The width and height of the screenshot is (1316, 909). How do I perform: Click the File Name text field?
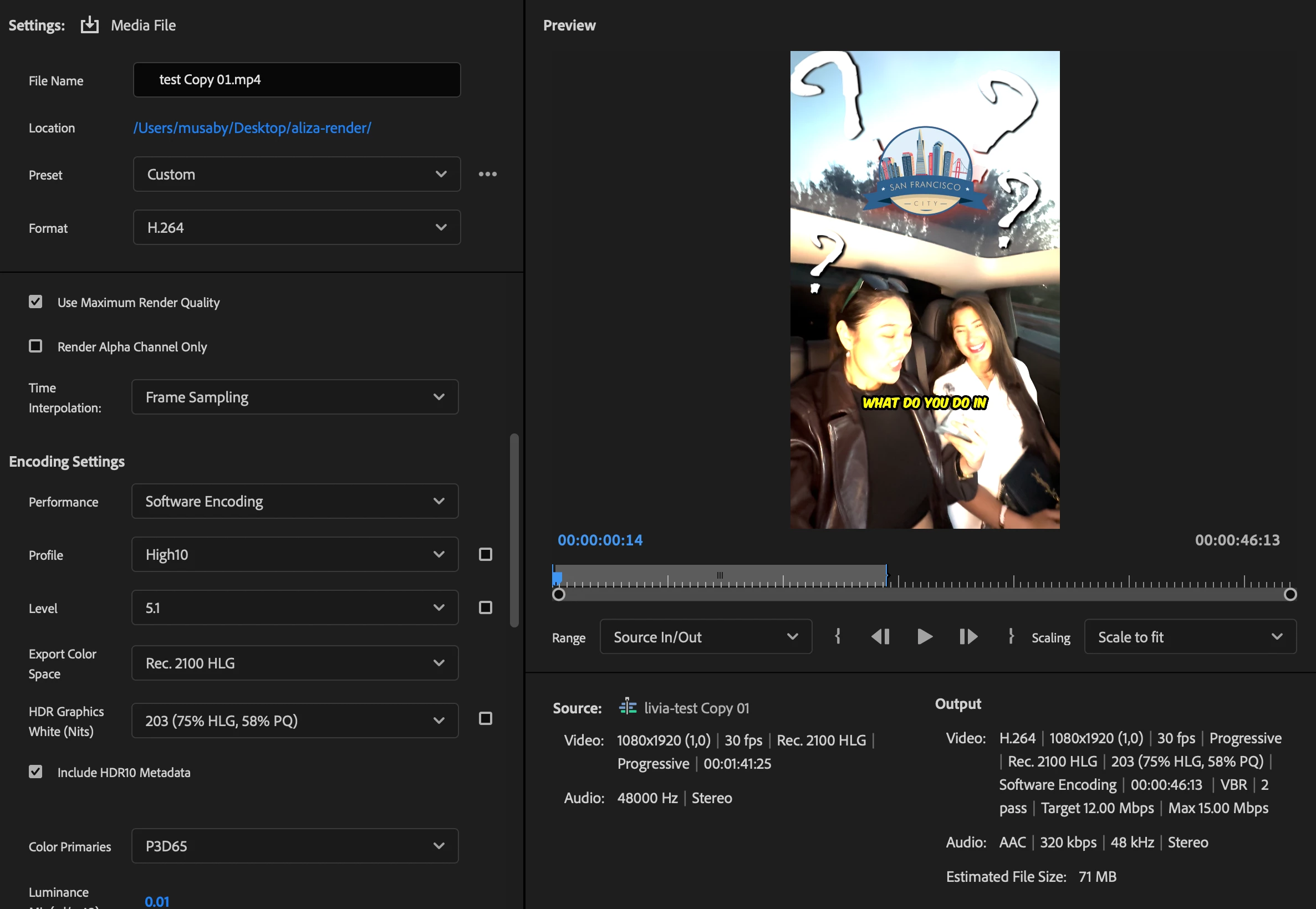(296, 80)
